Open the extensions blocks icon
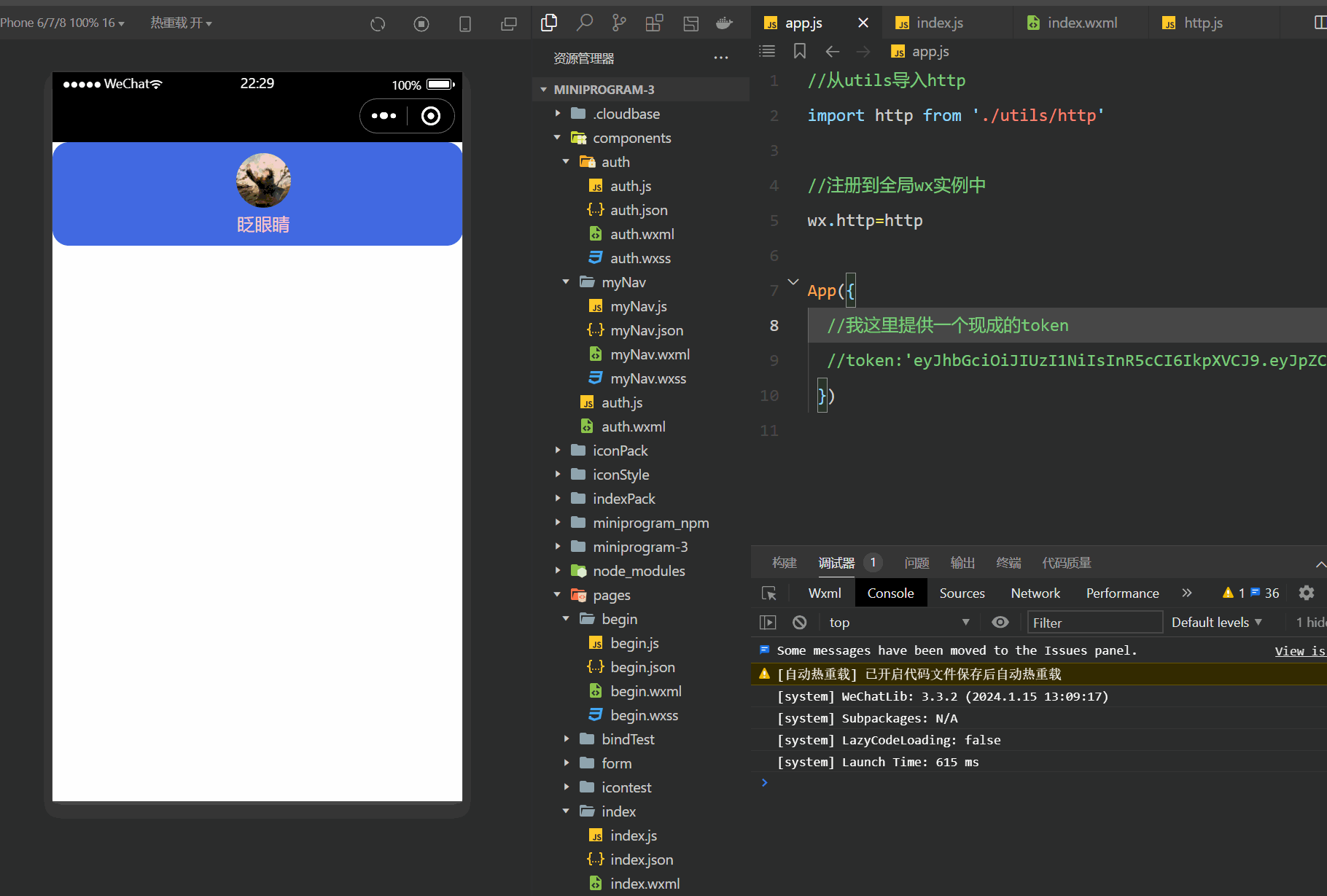The height and width of the screenshot is (896, 1327). (x=654, y=23)
